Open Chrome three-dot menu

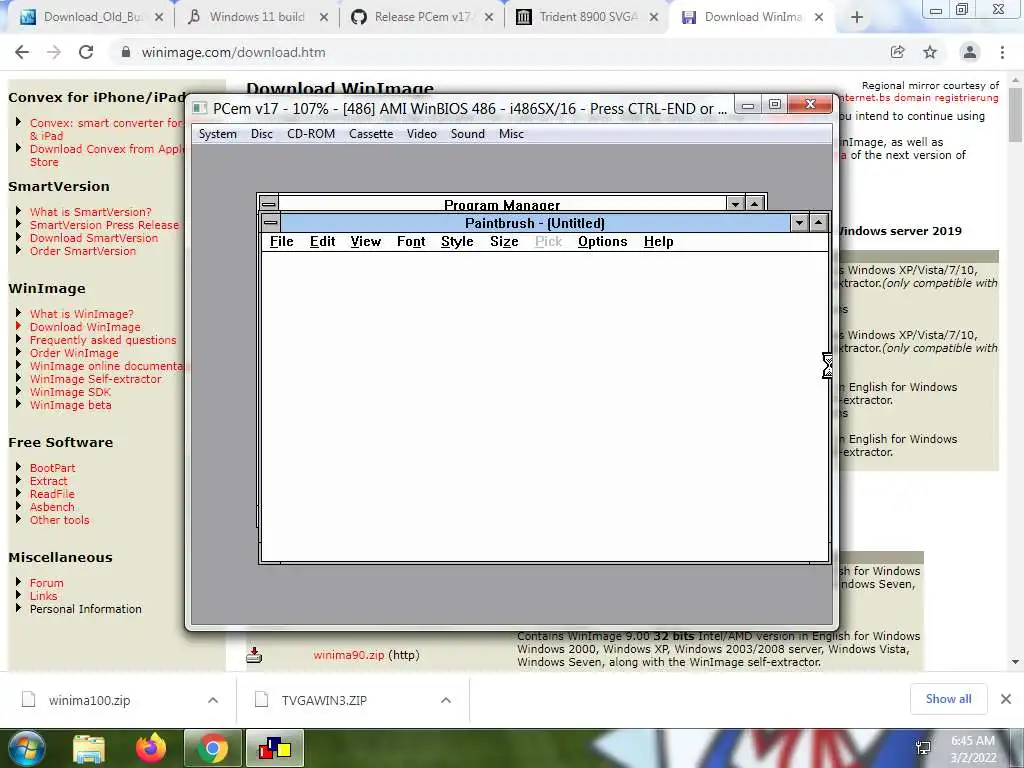coord(1002,52)
